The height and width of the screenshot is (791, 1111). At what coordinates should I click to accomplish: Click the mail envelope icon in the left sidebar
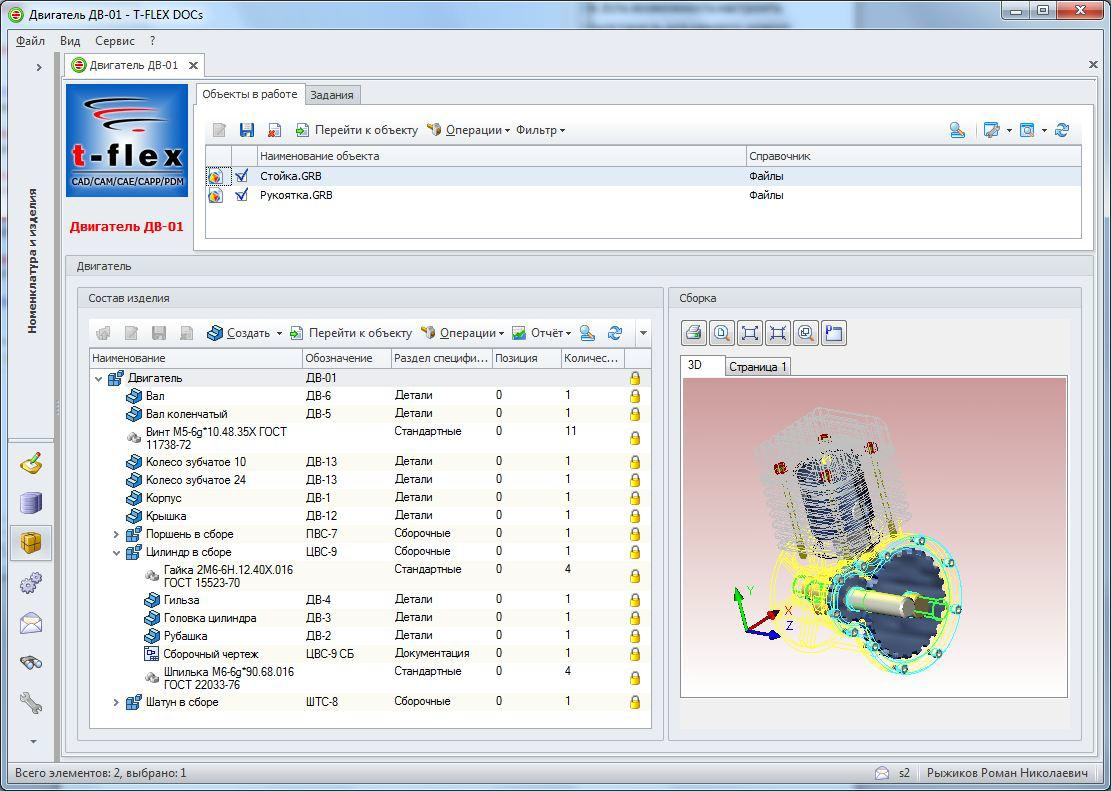coord(31,624)
